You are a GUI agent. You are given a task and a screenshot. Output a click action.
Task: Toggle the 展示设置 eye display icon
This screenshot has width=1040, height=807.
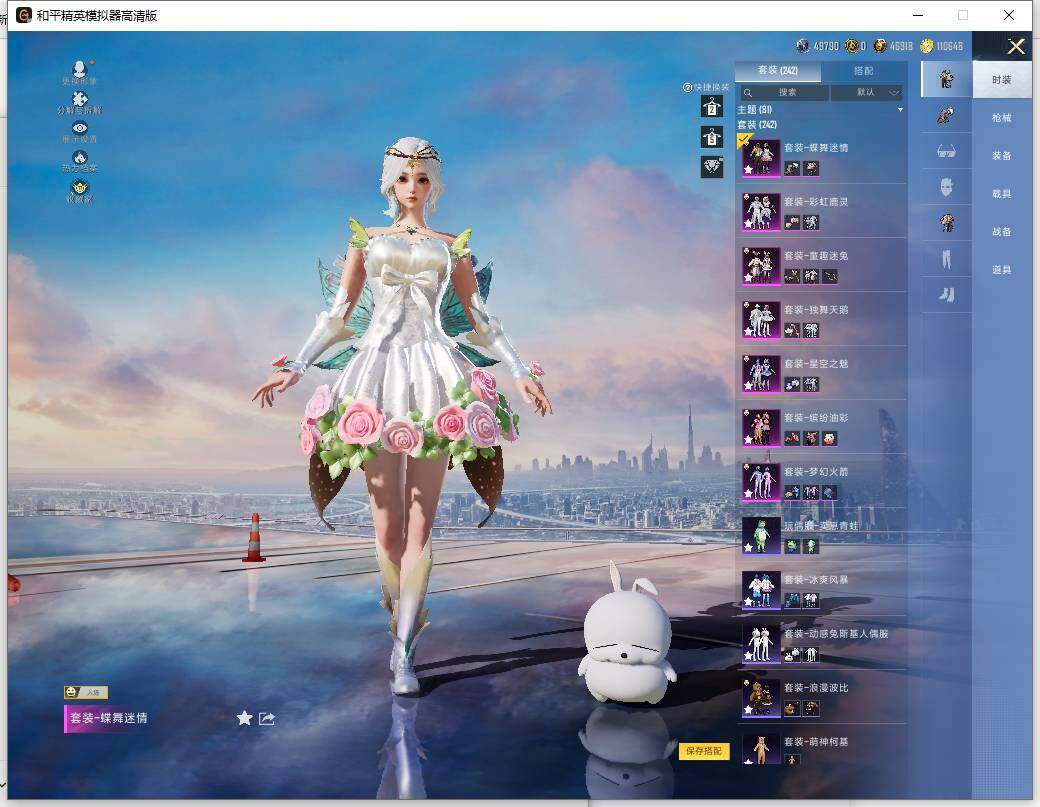[80, 129]
